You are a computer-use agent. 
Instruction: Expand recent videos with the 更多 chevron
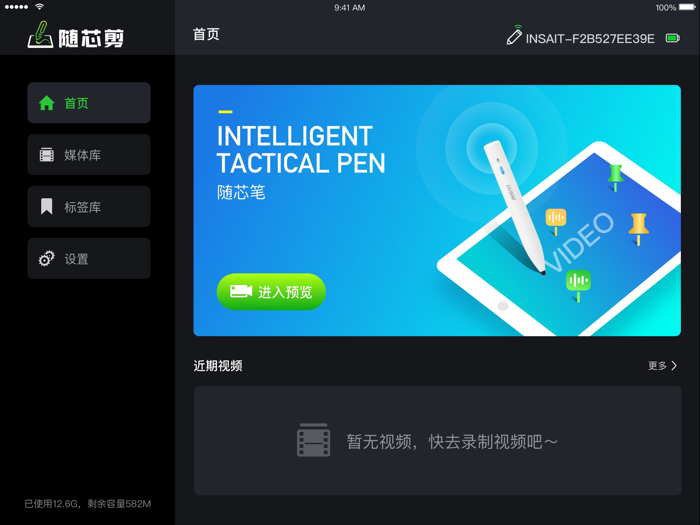674,366
